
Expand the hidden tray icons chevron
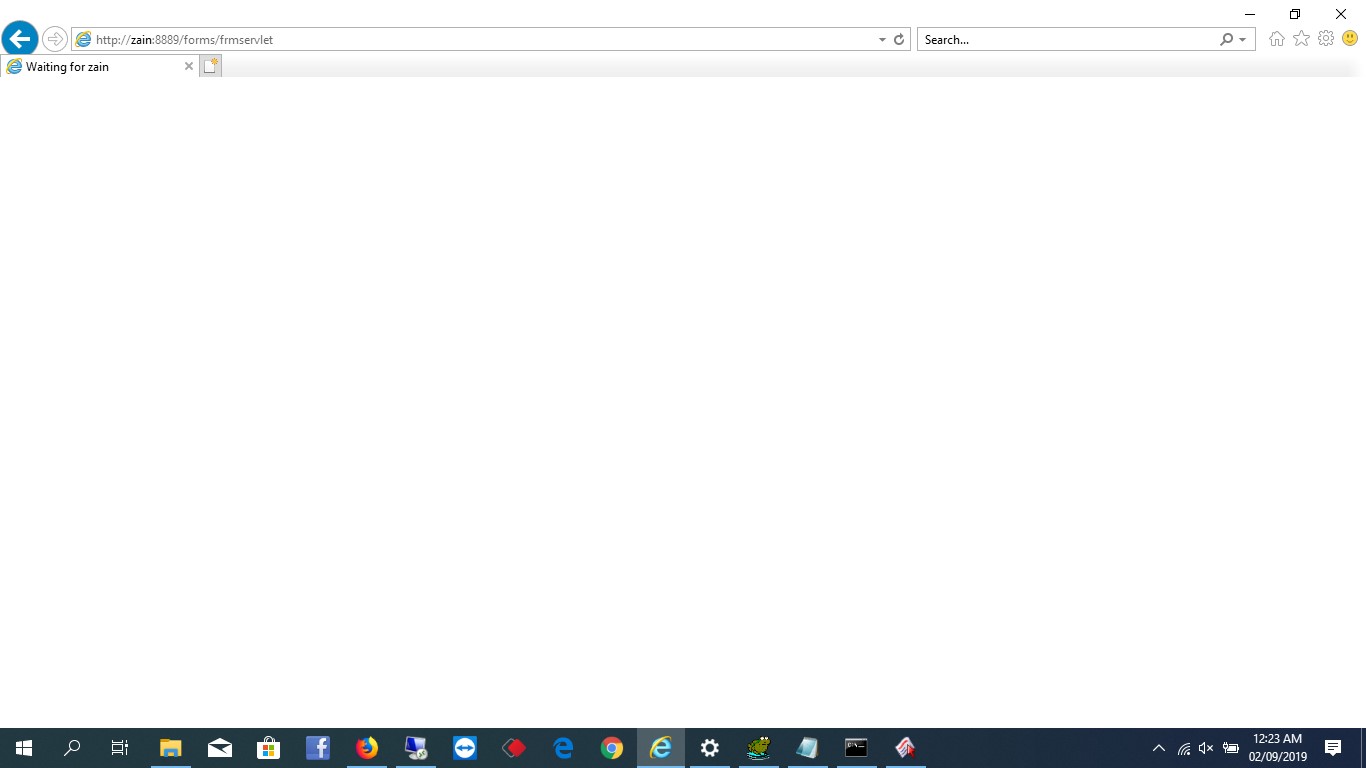click(1159, 748)
